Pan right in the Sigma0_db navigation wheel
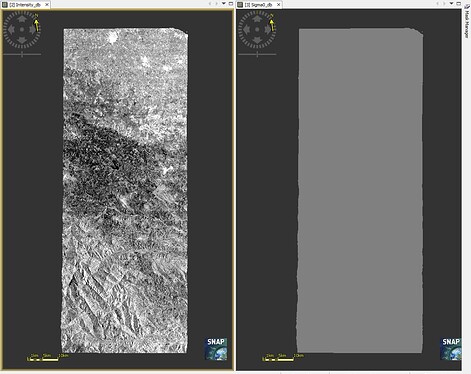The image size is (471, 374). [x=268, y=30]
